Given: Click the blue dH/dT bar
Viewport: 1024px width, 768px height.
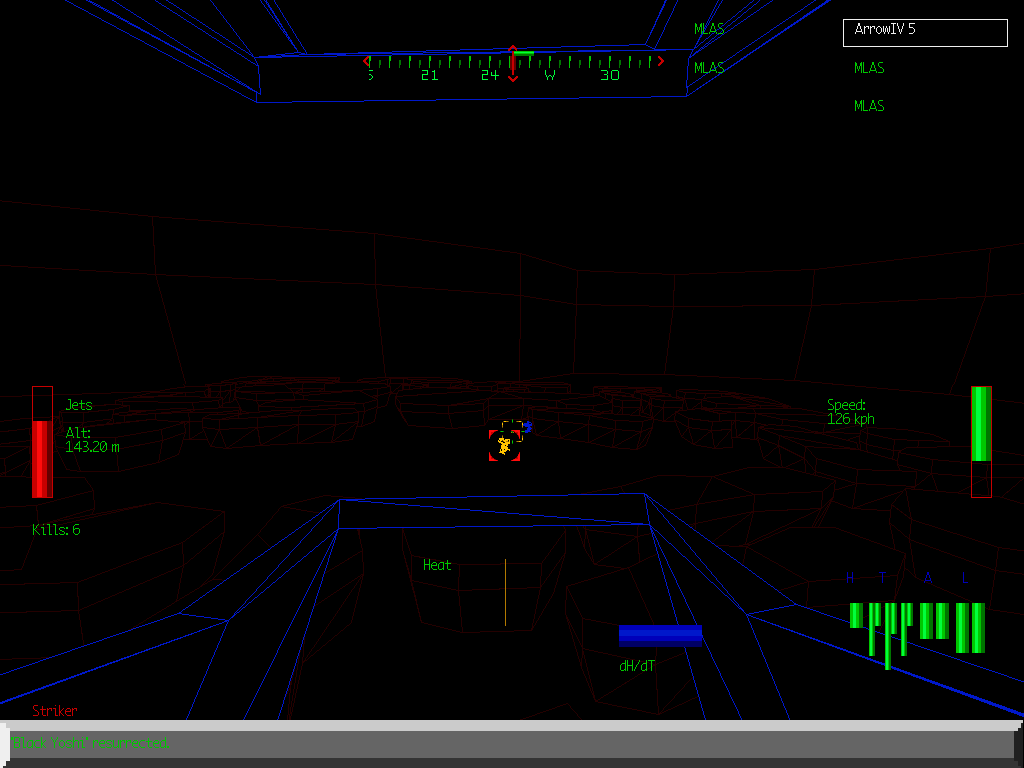Looking at the screenshot, I should [660, 636].
